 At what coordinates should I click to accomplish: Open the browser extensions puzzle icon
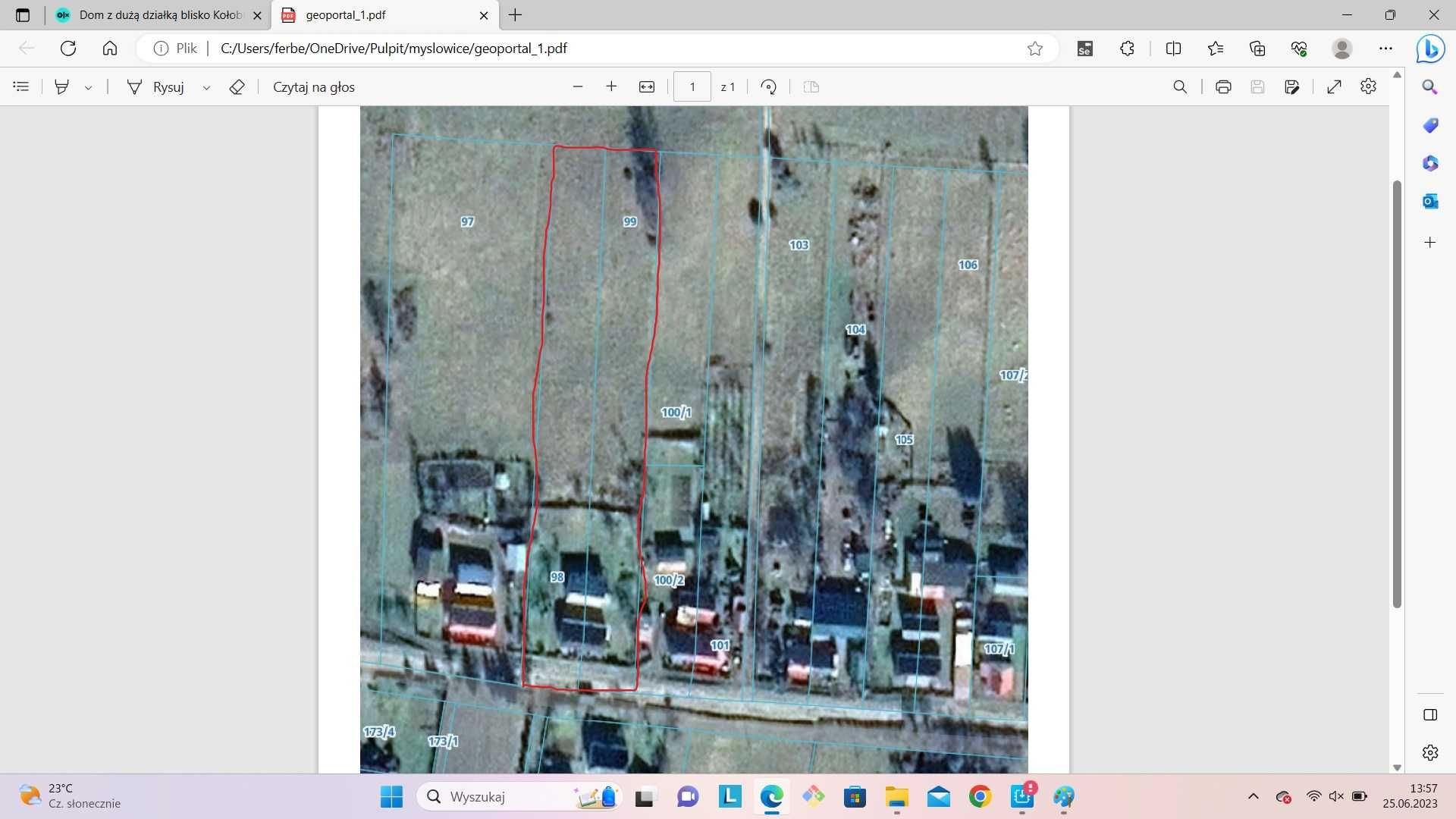pos(1127,49)
